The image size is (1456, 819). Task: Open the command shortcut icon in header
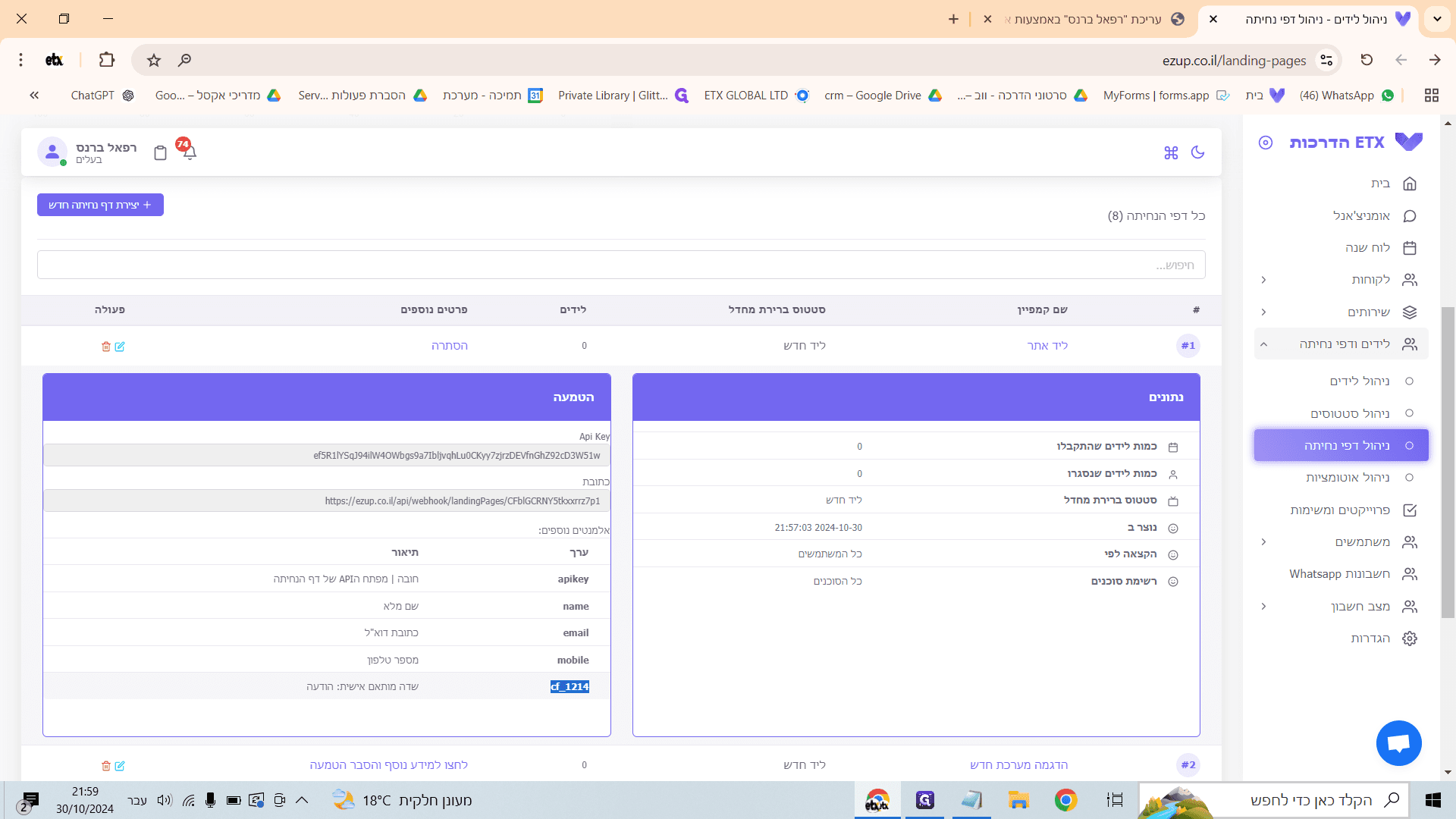(1171, 152)
